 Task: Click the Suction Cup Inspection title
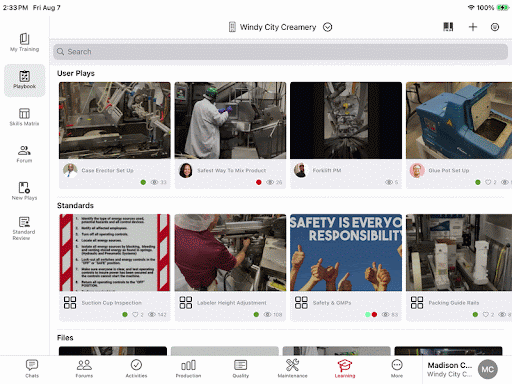point(112,303)
